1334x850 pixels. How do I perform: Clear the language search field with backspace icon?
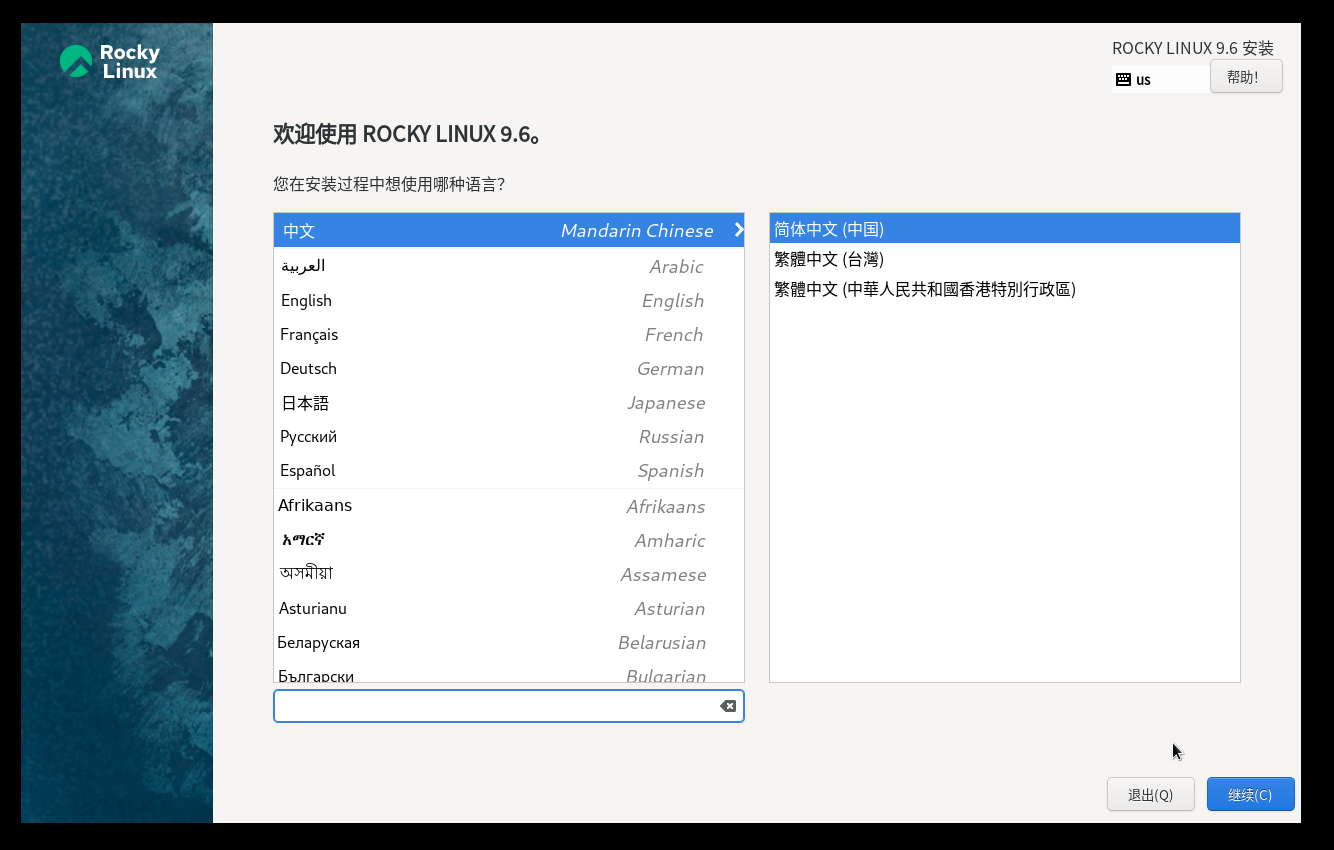pyautogui.click(x=728, y=706)
